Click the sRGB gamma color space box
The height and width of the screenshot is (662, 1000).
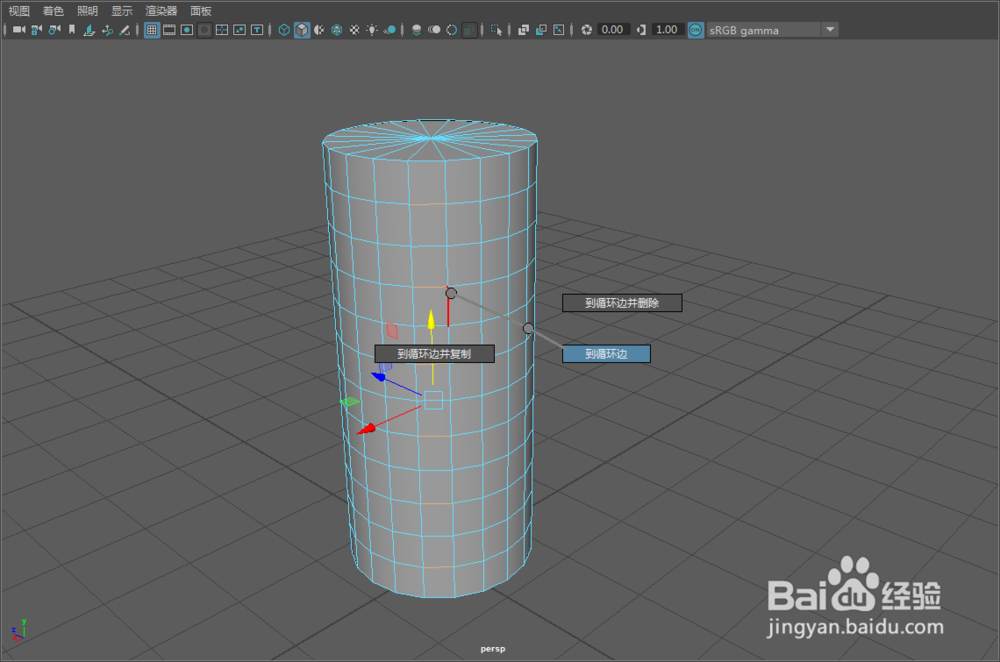[x=763, y=30]
